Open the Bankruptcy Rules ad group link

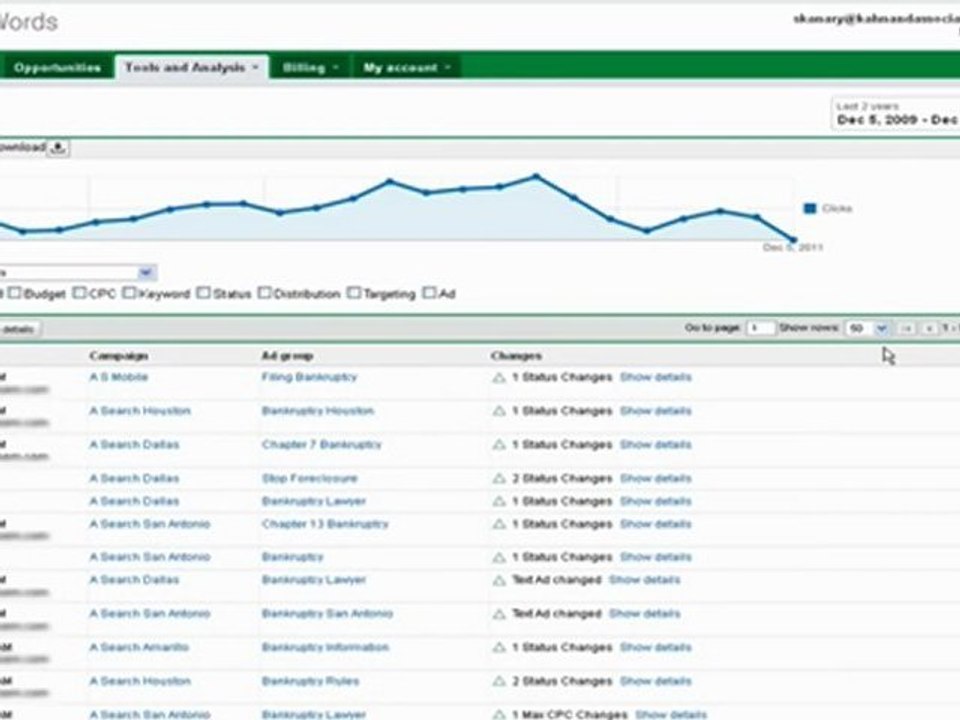tap(310, 681)
